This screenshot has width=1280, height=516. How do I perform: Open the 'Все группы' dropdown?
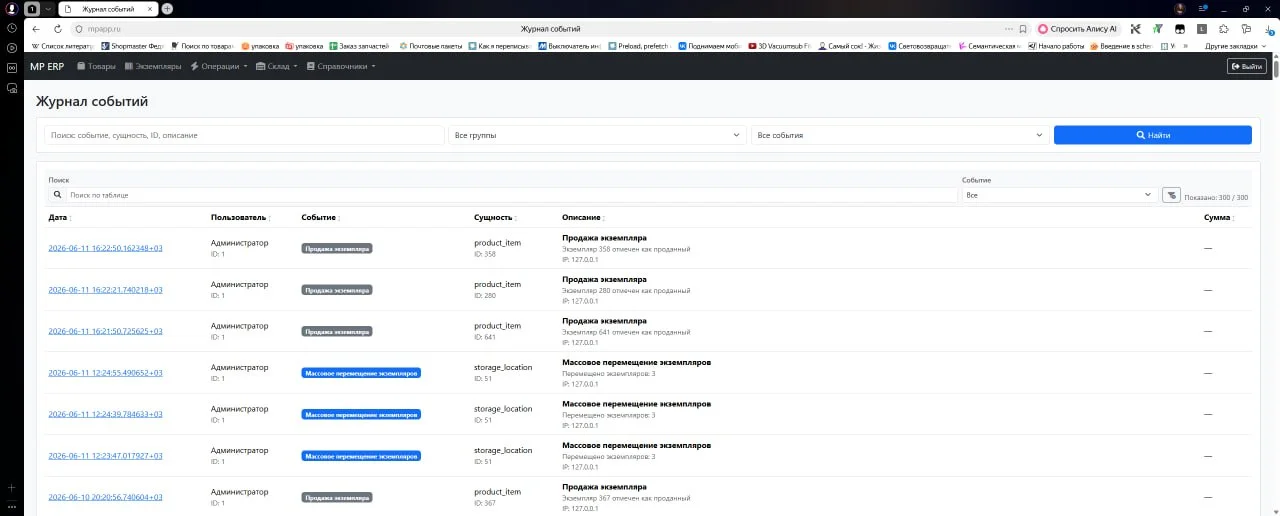click(x=597, y=135)
